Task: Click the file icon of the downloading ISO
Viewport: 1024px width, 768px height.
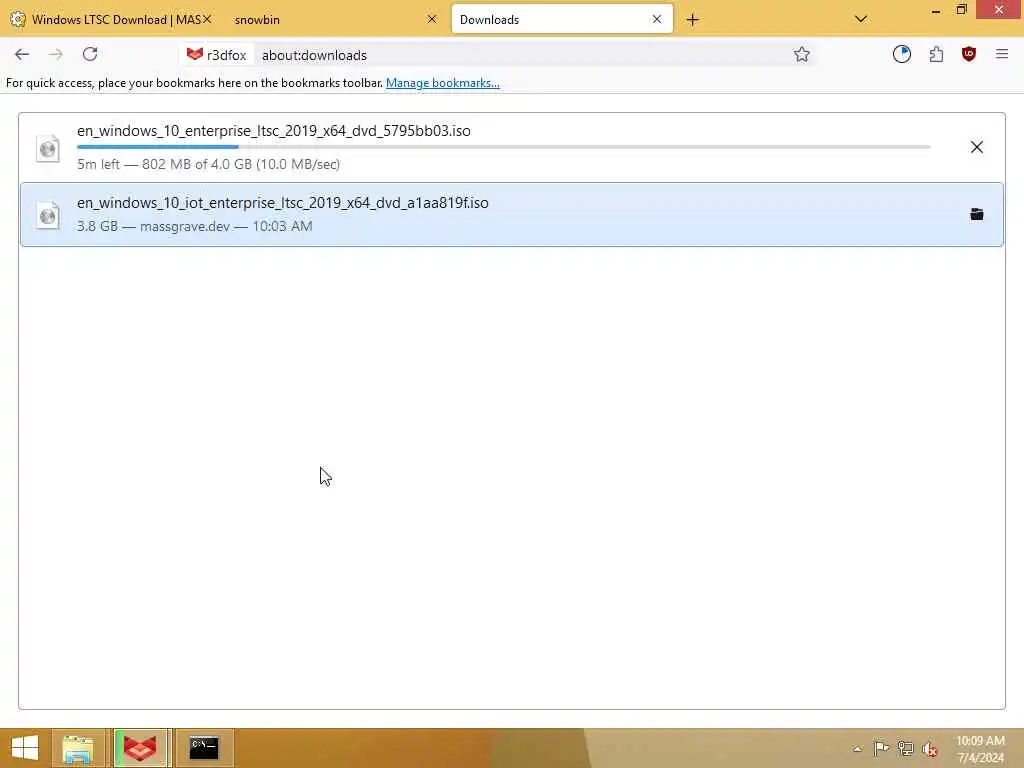Action: tap(48, 148)
